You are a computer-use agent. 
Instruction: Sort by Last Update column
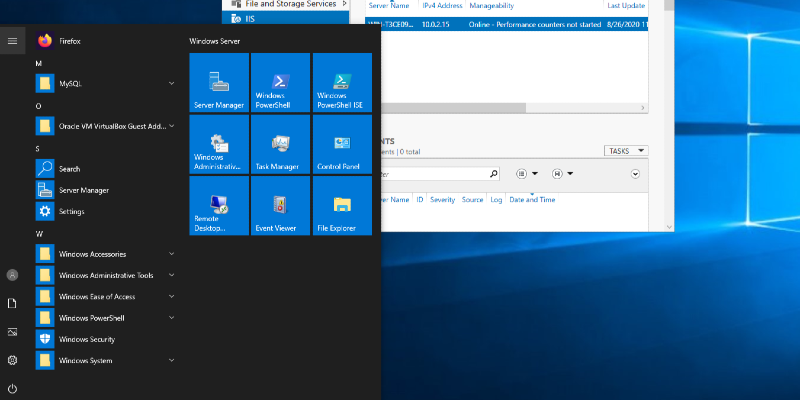click(x=626, y=6)
